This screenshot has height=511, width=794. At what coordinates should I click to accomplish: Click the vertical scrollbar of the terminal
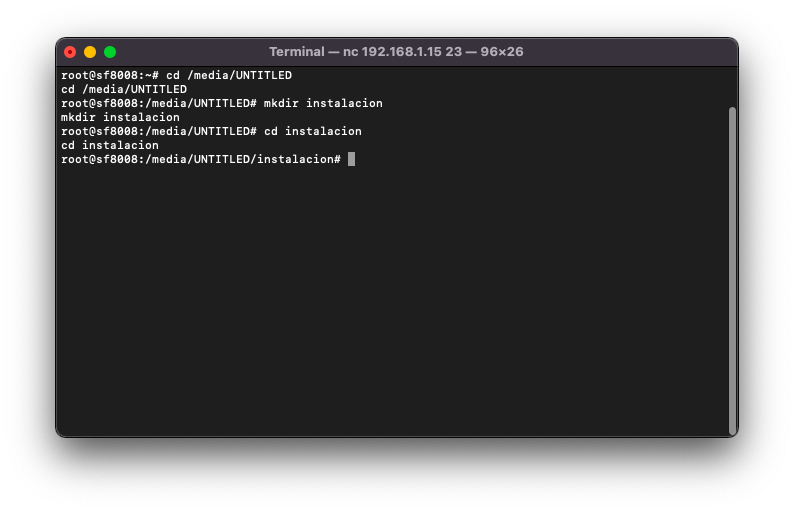[732, 270]
